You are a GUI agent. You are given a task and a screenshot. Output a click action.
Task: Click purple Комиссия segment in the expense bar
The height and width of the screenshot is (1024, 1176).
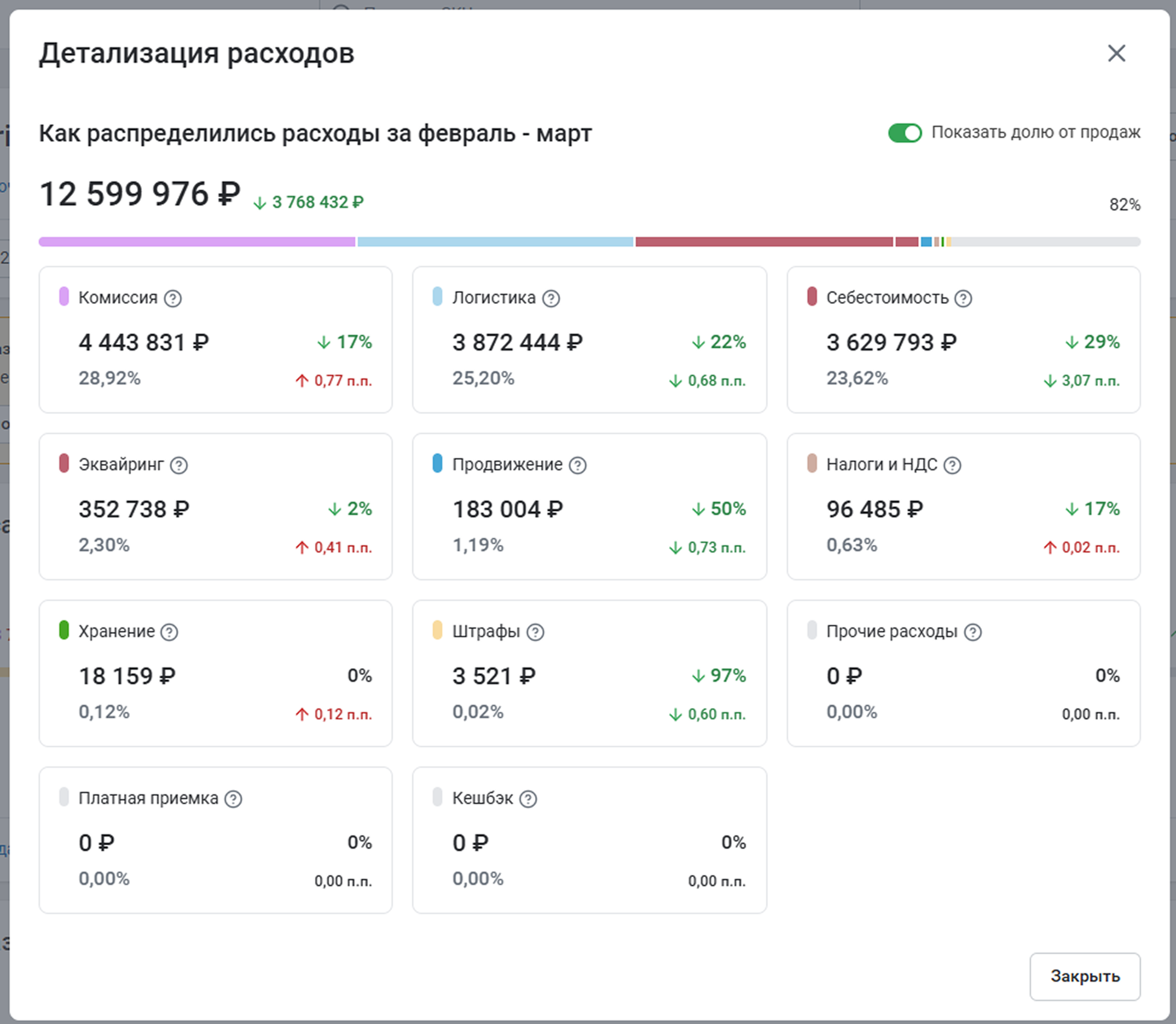(196, 242)
